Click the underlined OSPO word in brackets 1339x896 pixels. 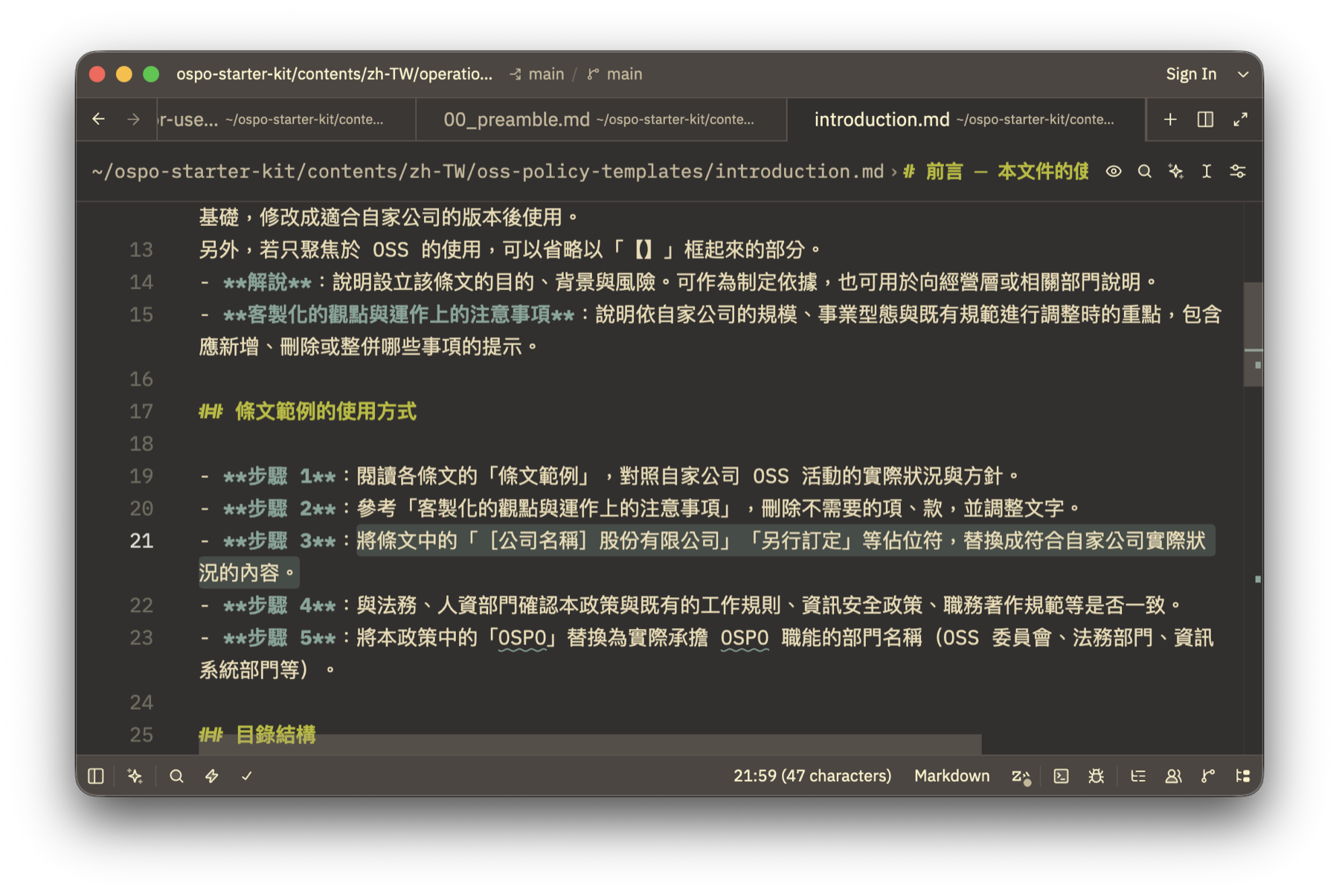[x=522, y=638]
